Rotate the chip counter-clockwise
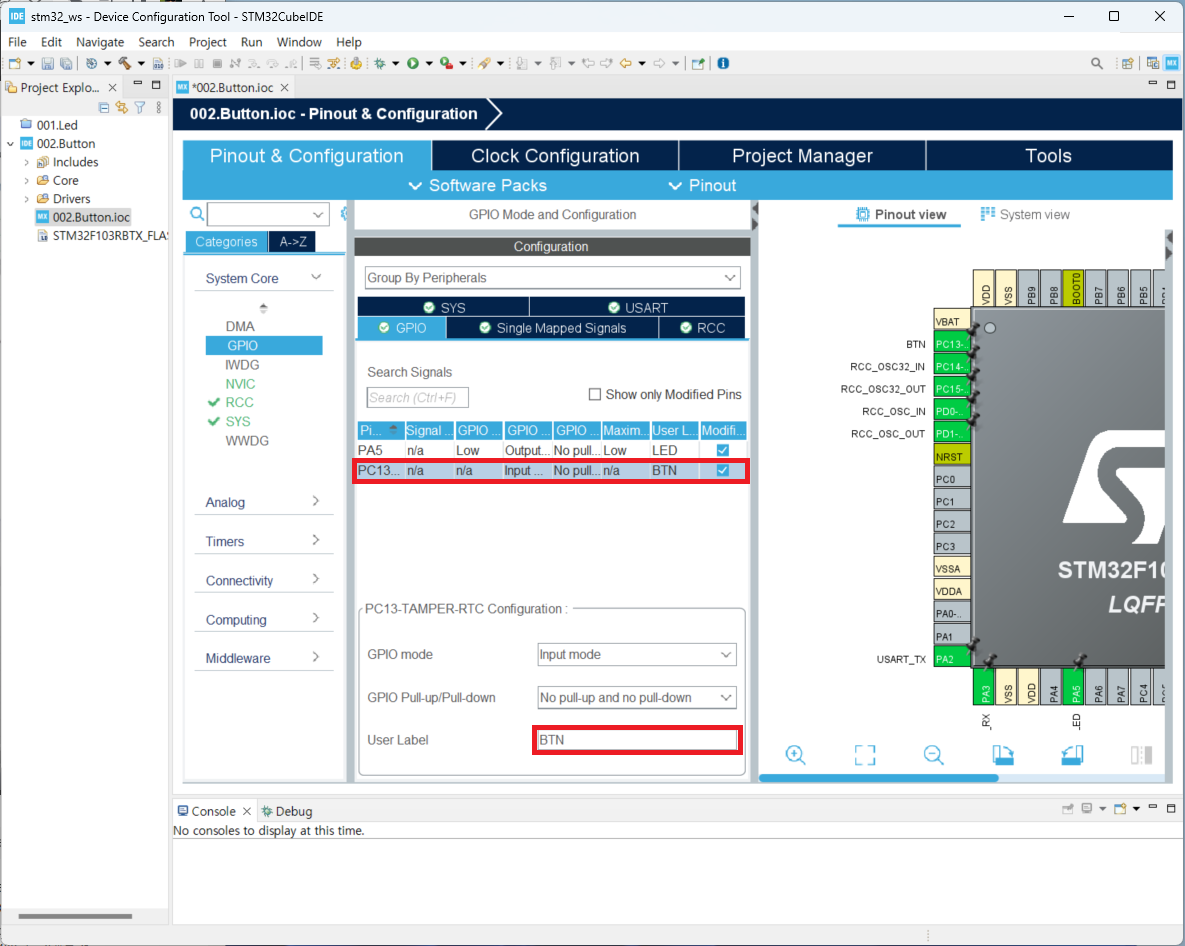The width and height of the screenshot is (1185, 946). pos(1072,754)
